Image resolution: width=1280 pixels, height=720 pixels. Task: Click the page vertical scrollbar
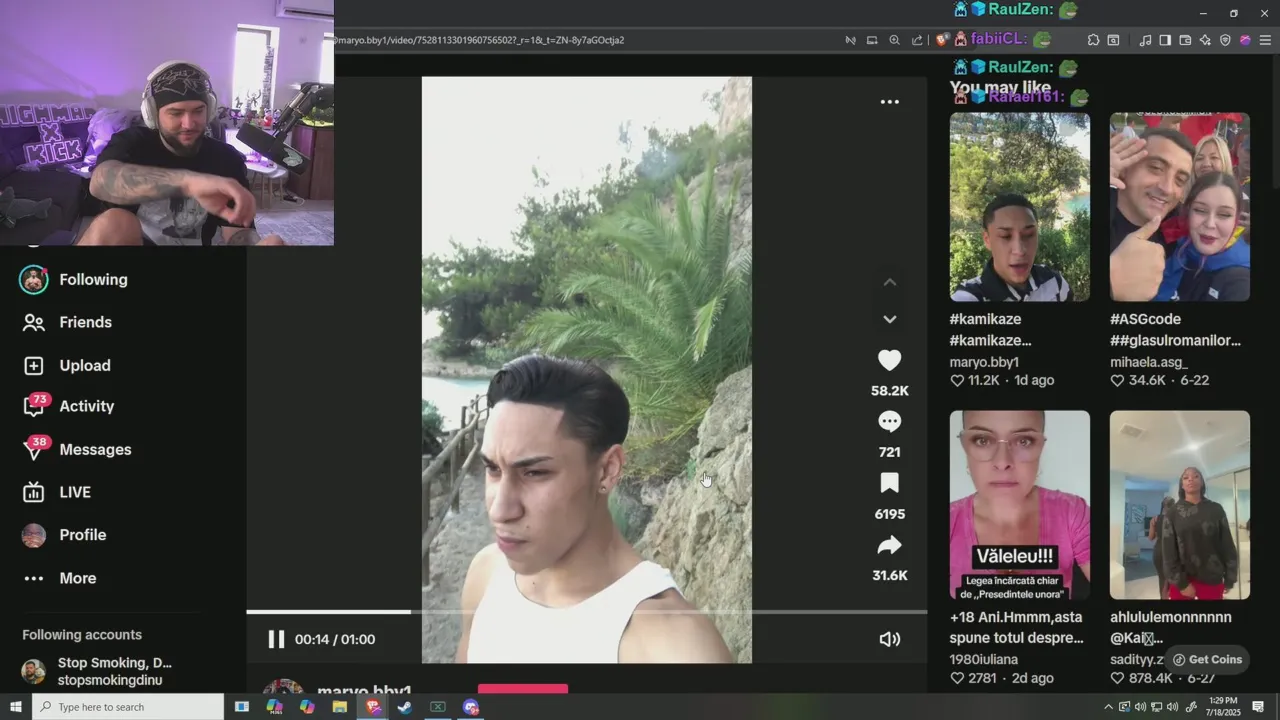(1274, 120)
